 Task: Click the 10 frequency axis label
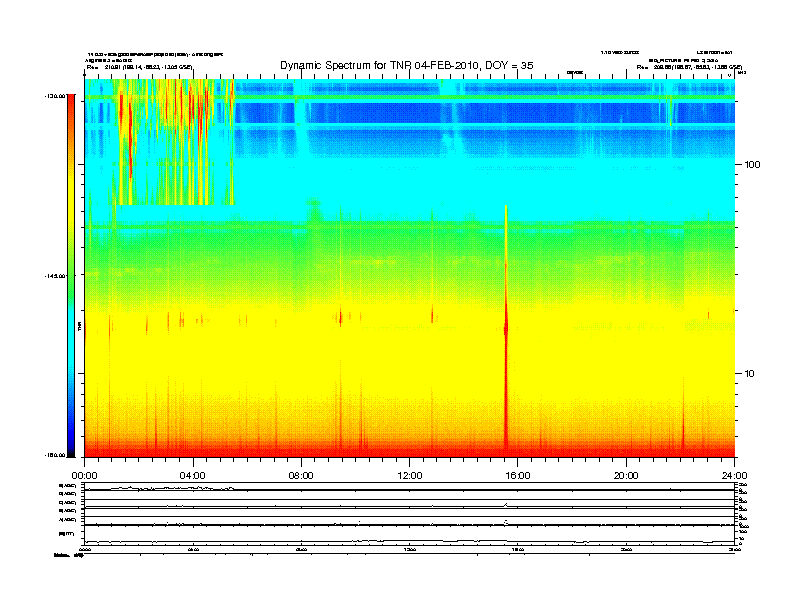[750, 374]
